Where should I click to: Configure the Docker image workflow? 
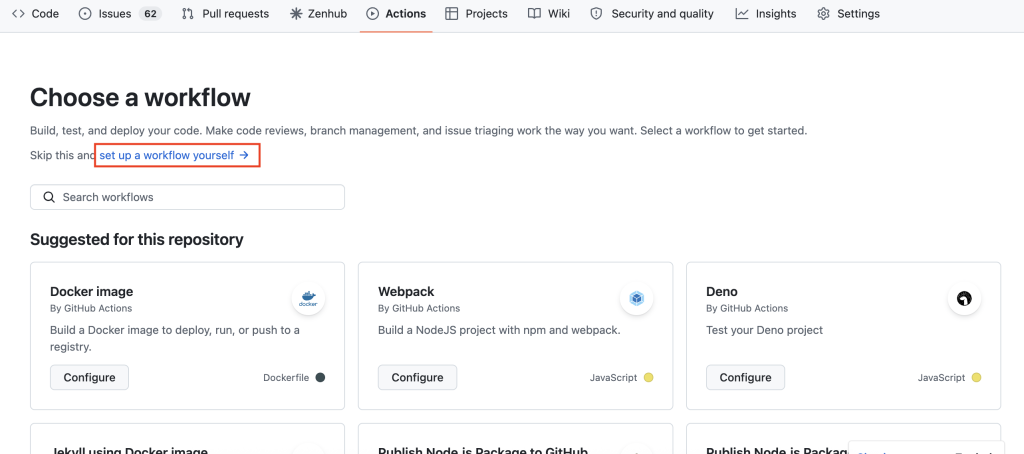pos(89,378)
